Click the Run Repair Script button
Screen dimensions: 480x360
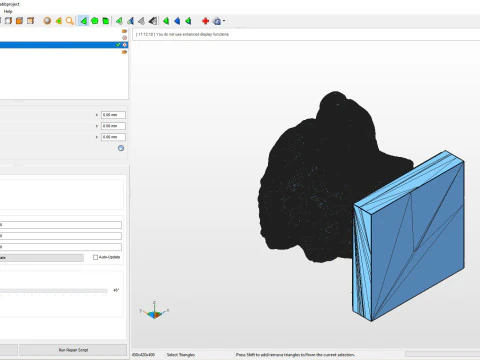coord(73,350)
